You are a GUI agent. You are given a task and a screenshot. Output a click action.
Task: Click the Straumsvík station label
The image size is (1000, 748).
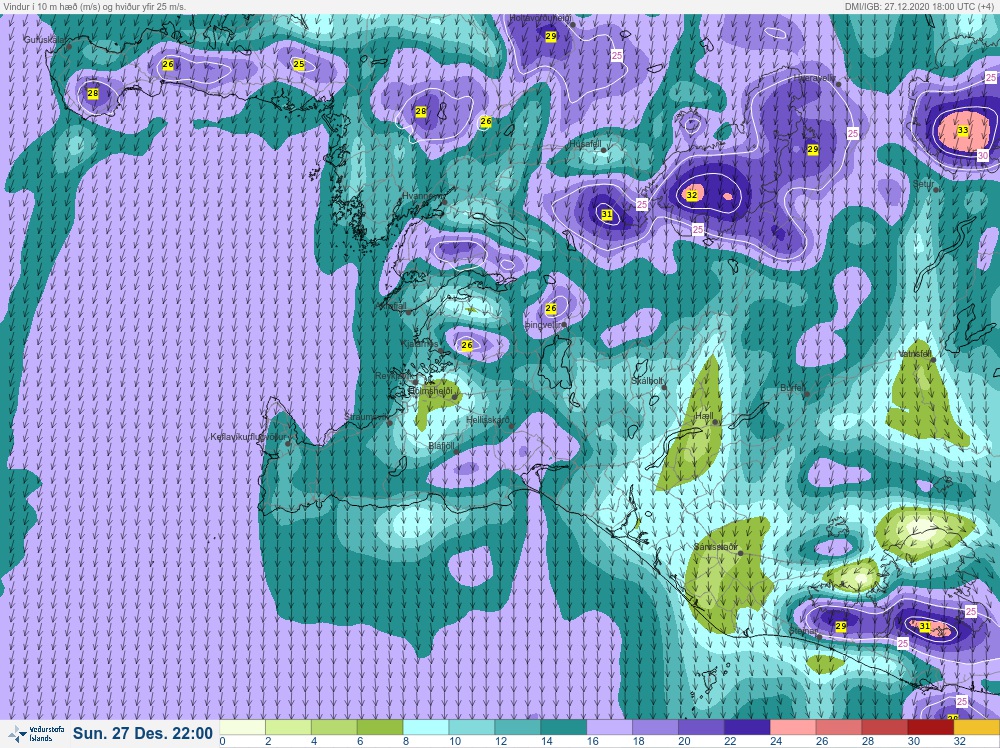click(x=366, y=417)
